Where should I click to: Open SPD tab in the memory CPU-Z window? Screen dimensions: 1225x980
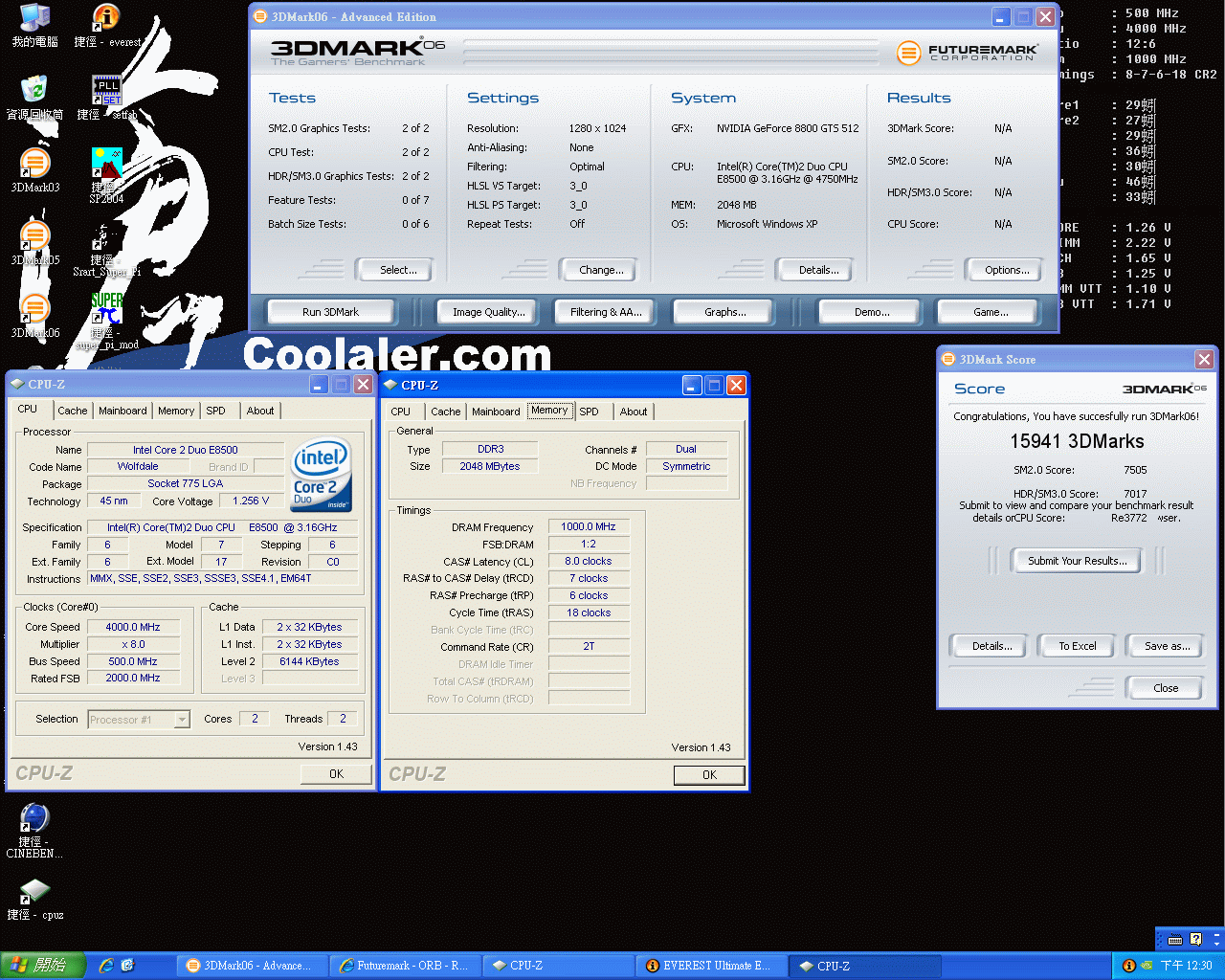589,412
